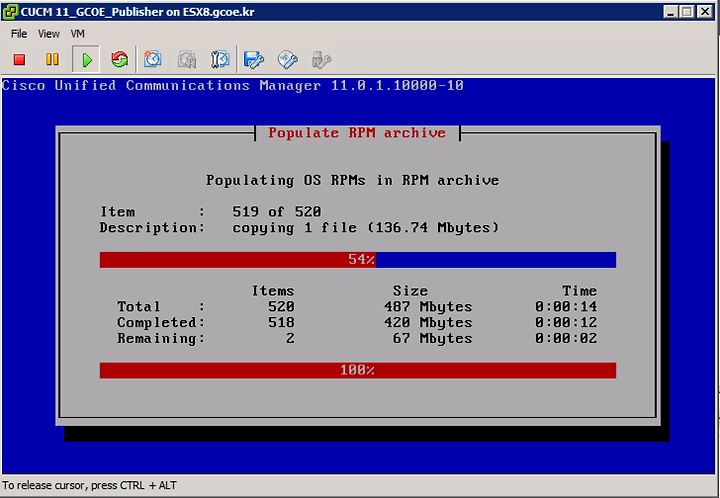This screenshot has width=720, height=498.
Task: Suspend the VM with the pause icon
Action: click(52, 59)
